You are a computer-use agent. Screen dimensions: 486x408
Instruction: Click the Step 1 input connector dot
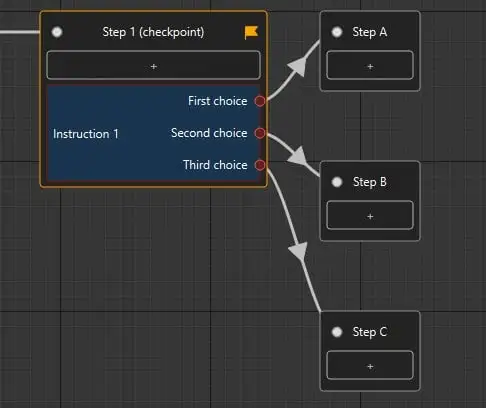57,32
